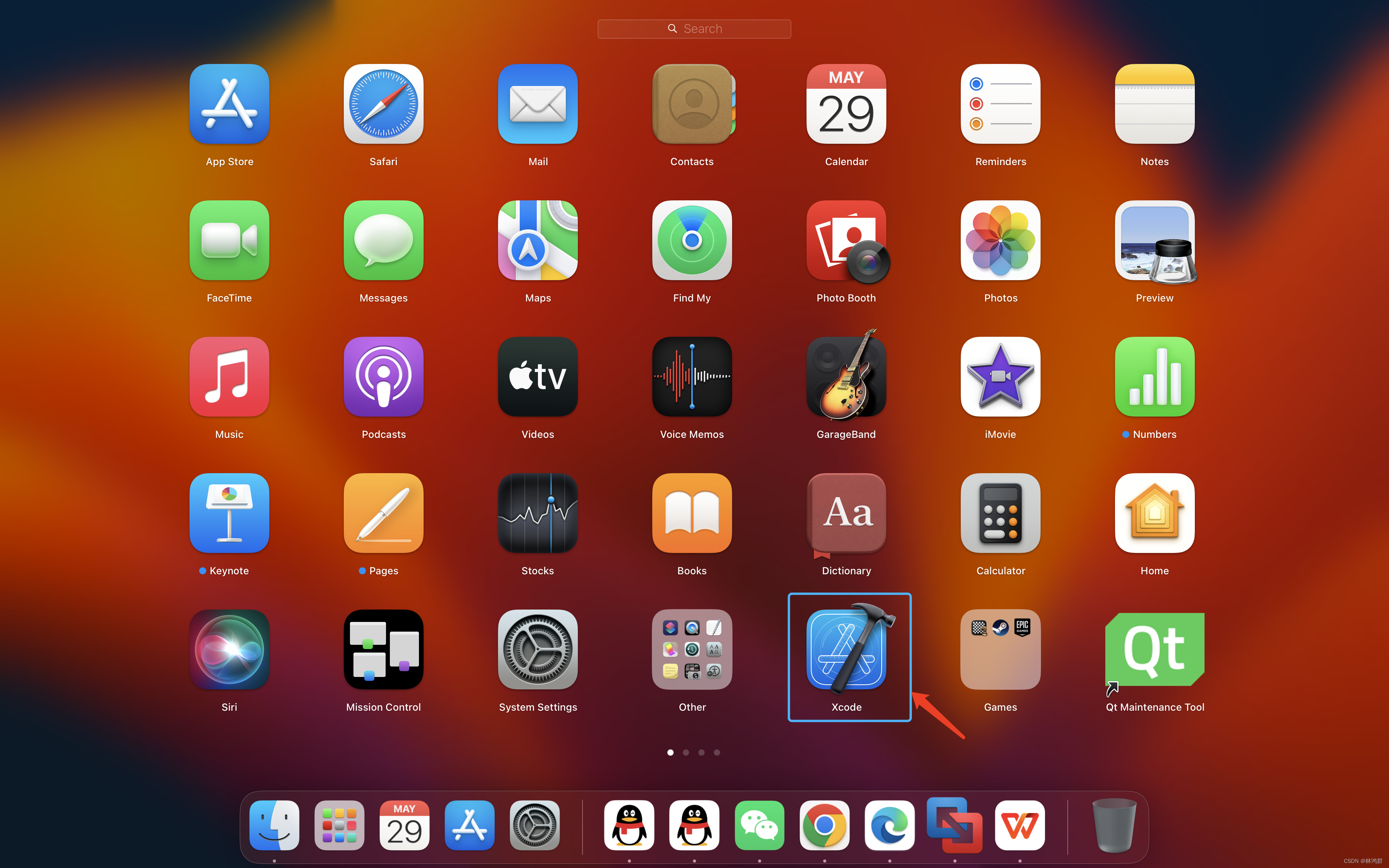Open Finder from the Dock
1389x868 pixels.
click(x=274, y=825)
